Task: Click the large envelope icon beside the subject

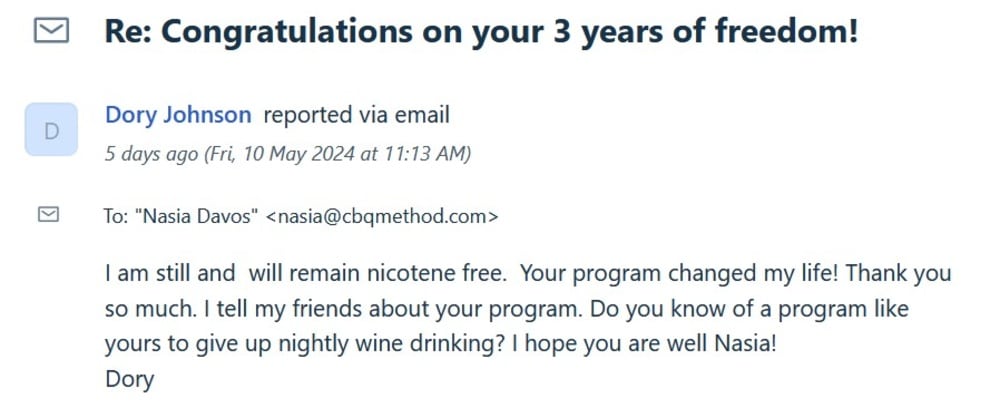Action: click(x=51, y=32)
